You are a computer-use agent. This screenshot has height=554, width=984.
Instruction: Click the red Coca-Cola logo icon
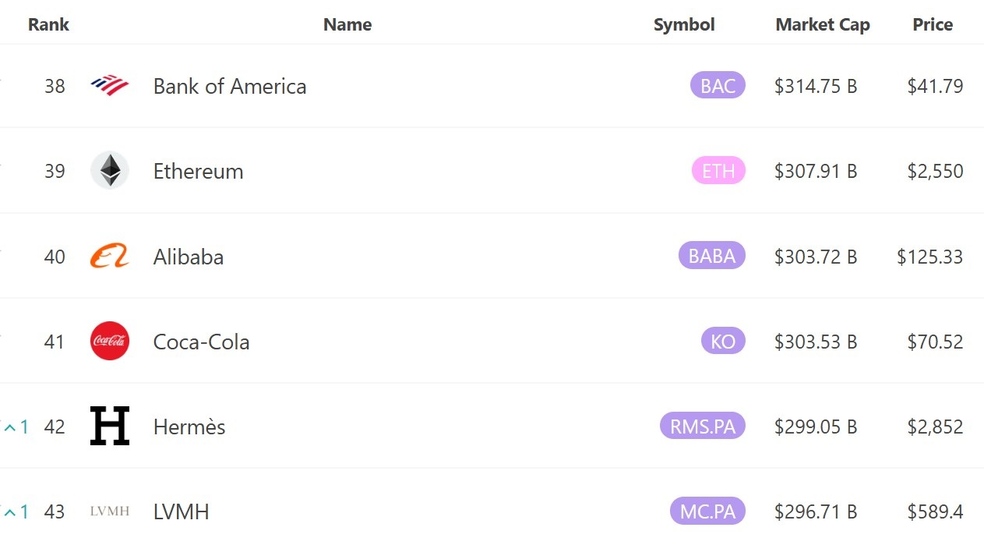click(110, 341)
